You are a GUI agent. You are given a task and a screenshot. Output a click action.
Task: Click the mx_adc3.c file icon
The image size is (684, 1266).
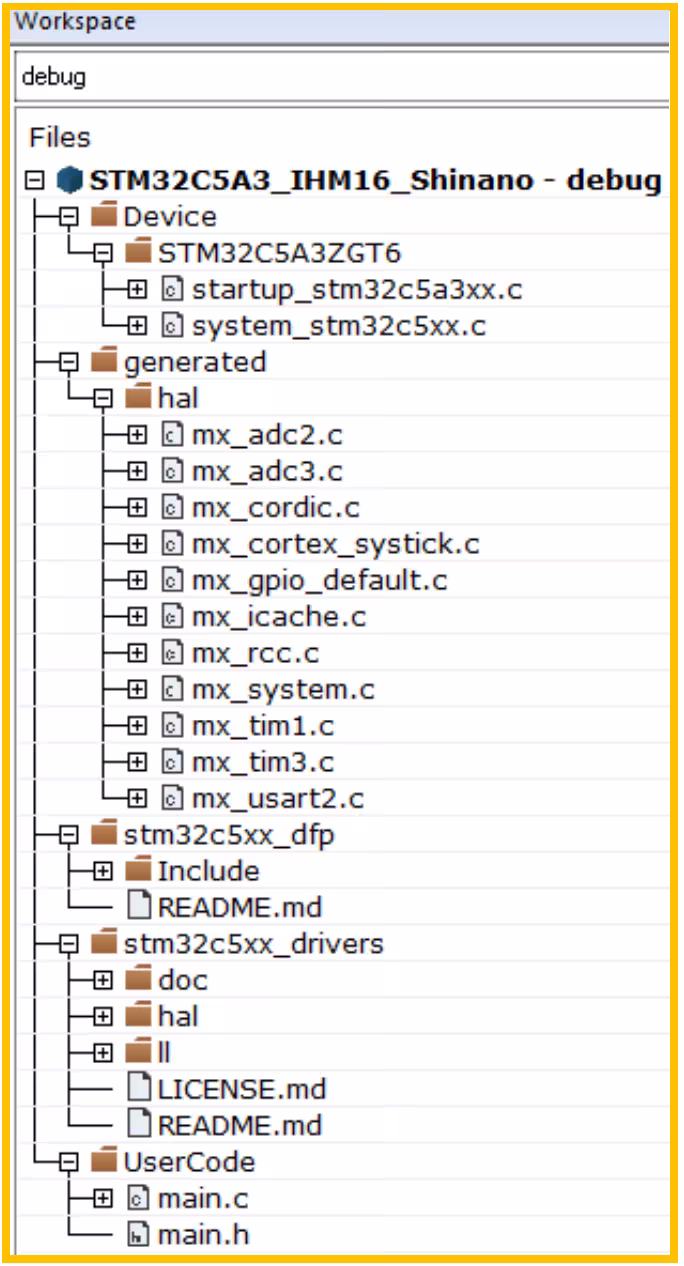click(172, 471)
